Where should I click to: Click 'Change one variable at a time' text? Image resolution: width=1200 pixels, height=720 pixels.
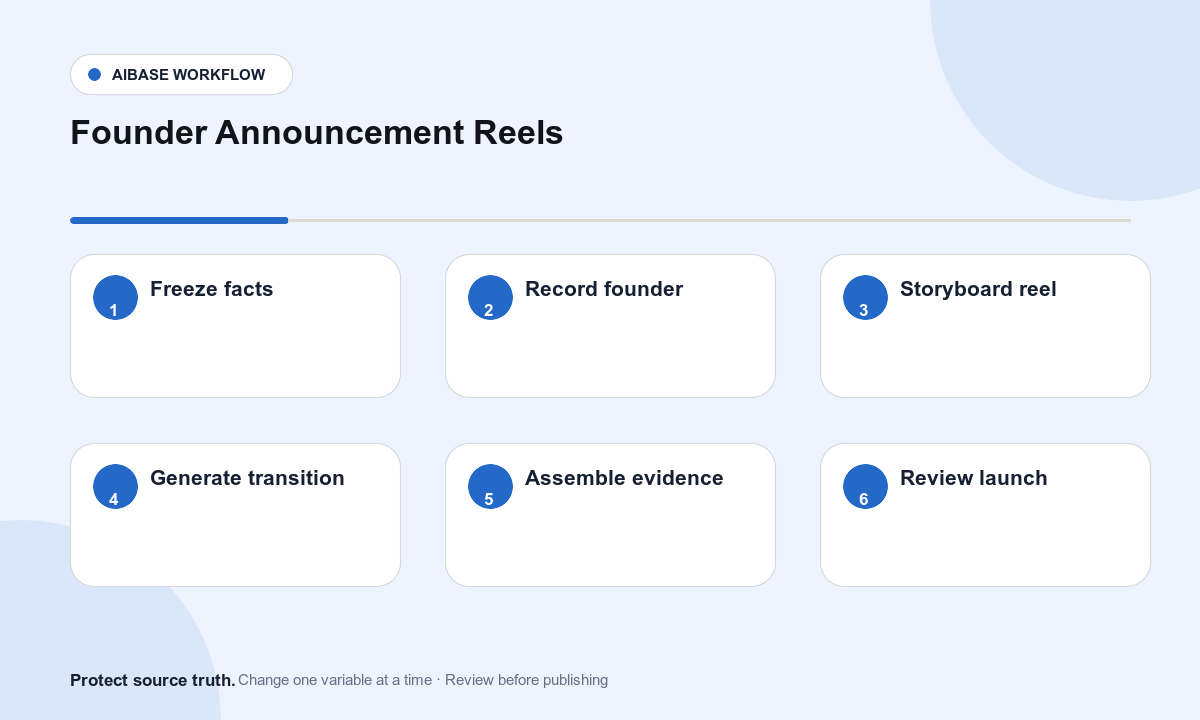click(335, 680)
